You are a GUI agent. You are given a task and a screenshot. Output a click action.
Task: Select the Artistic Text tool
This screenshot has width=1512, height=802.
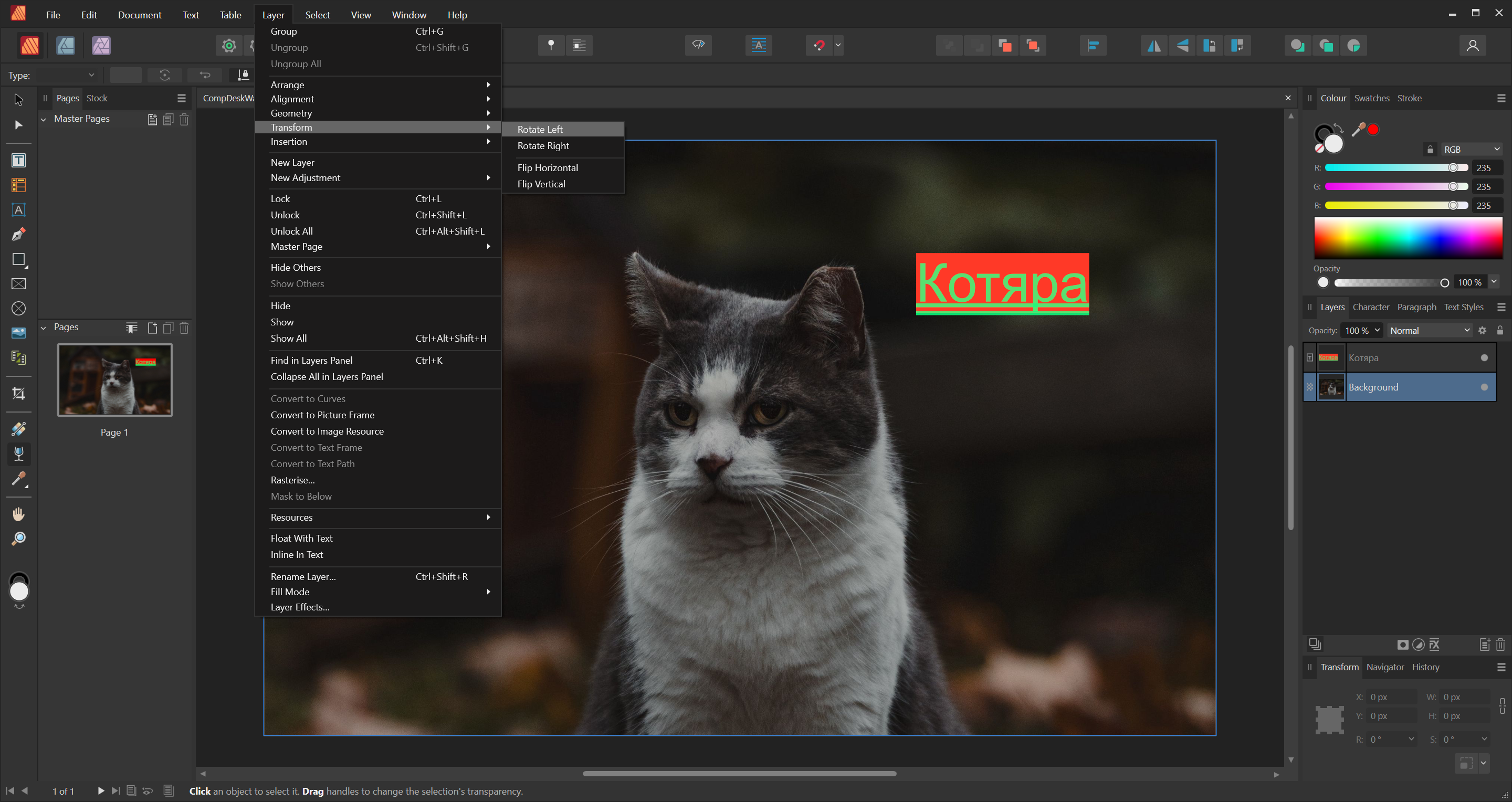(18, 210)
